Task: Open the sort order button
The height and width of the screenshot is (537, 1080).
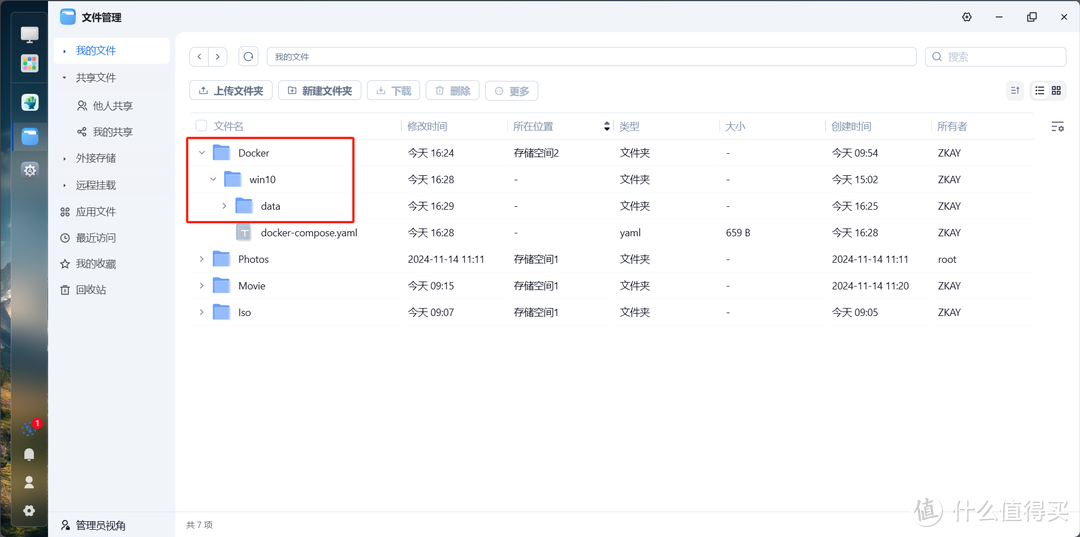Action: point(1015,90)
